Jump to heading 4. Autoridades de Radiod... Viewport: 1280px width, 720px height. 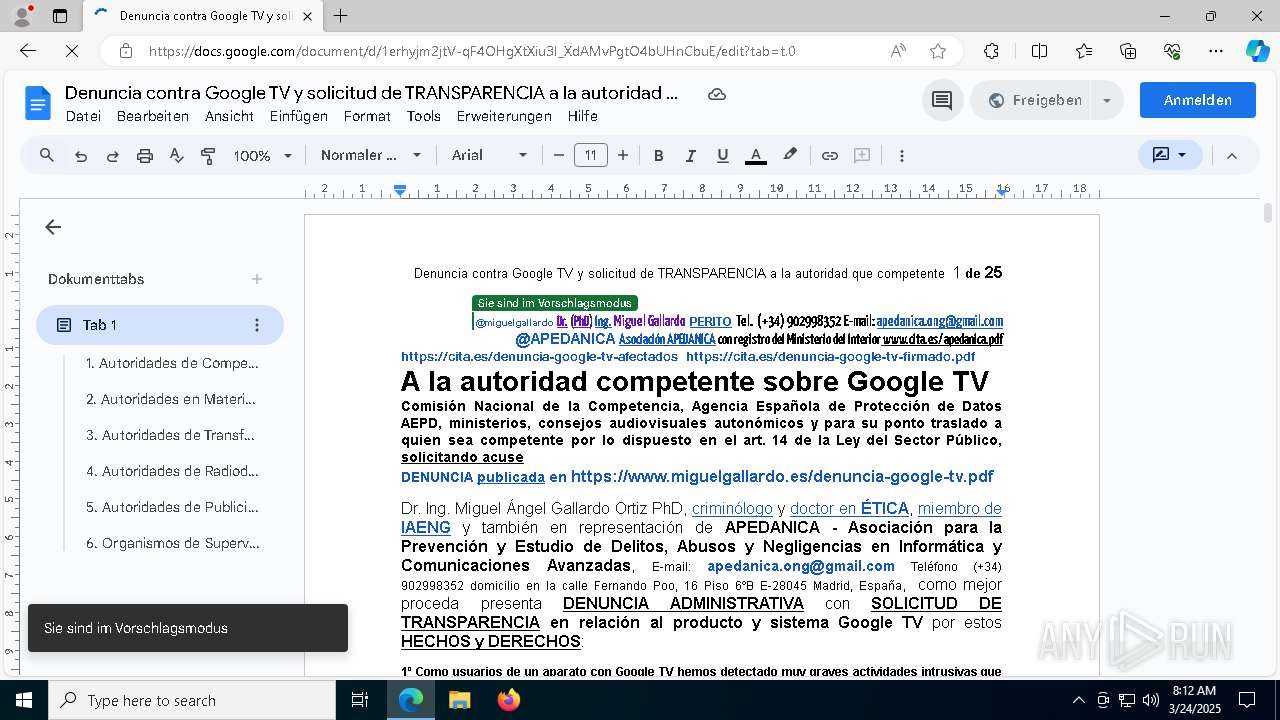172,471
